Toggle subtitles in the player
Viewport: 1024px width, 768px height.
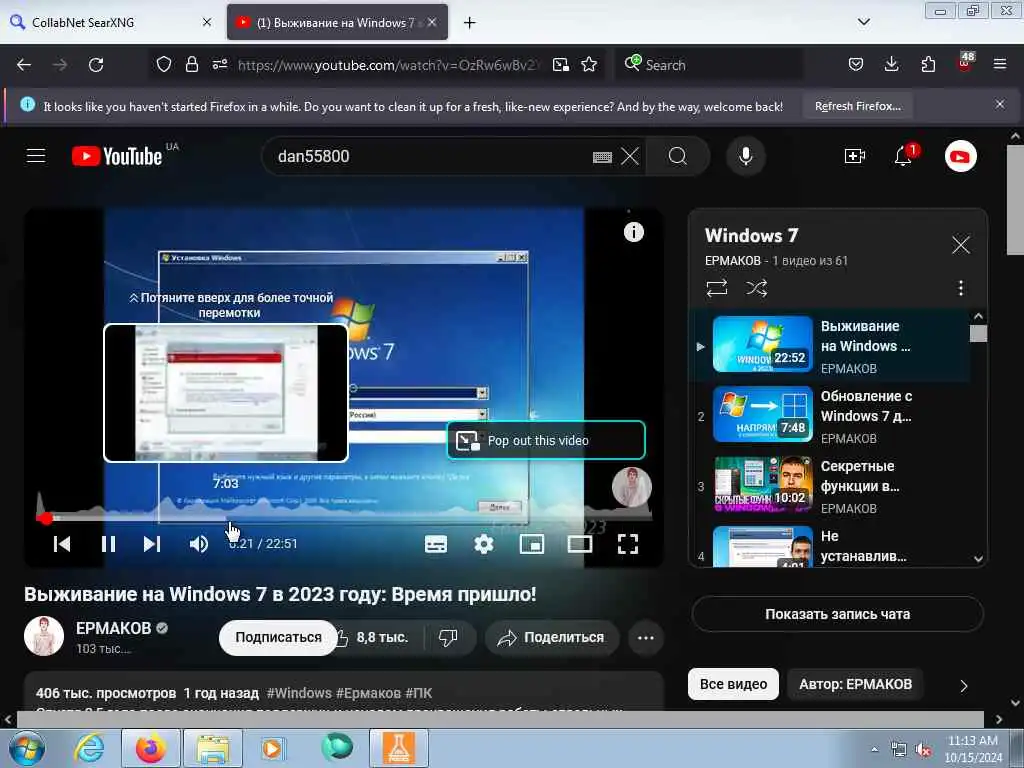point(436,544)
